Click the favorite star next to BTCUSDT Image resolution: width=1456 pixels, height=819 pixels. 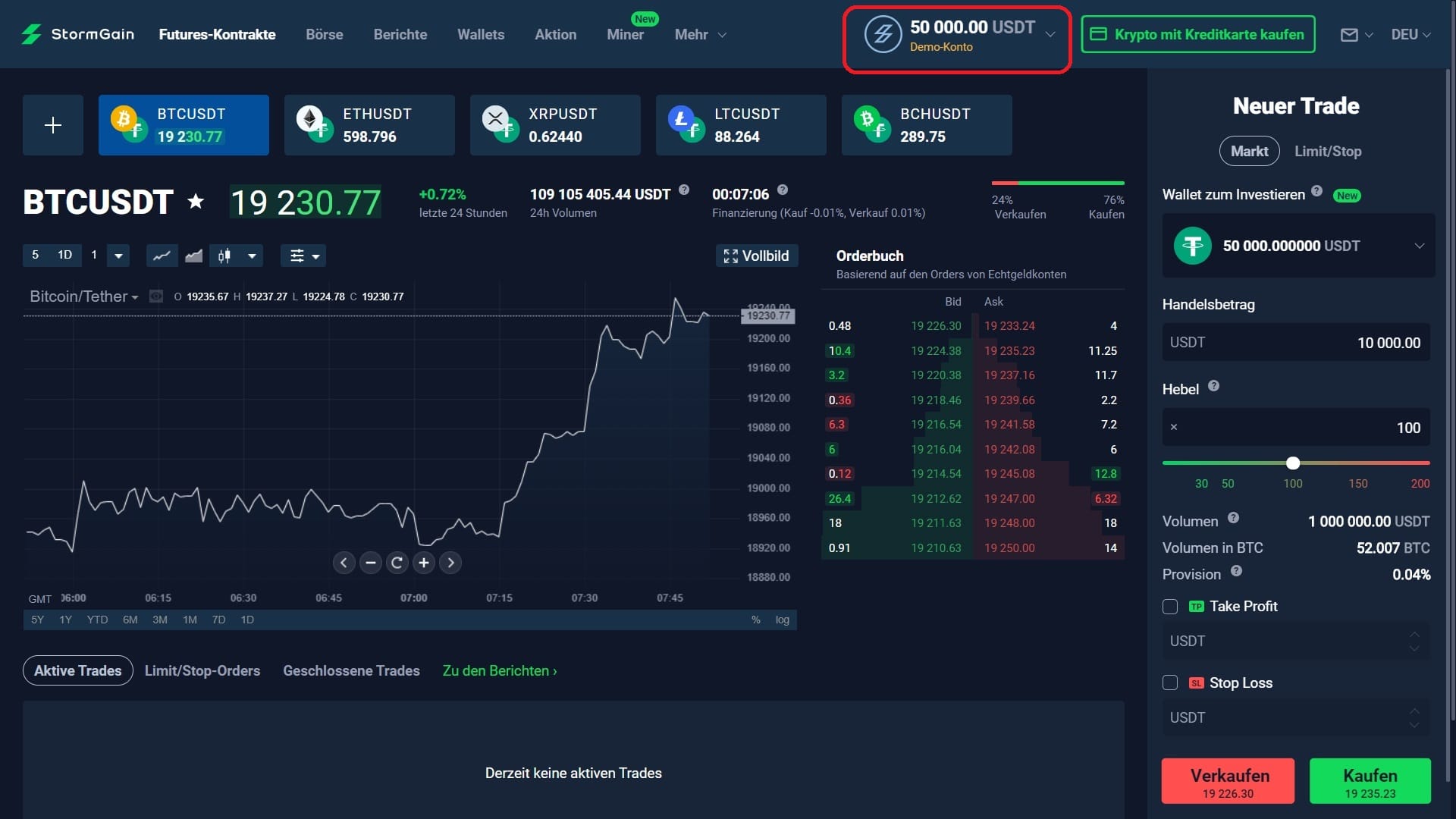pyautogui.click(x=196, y=202)
